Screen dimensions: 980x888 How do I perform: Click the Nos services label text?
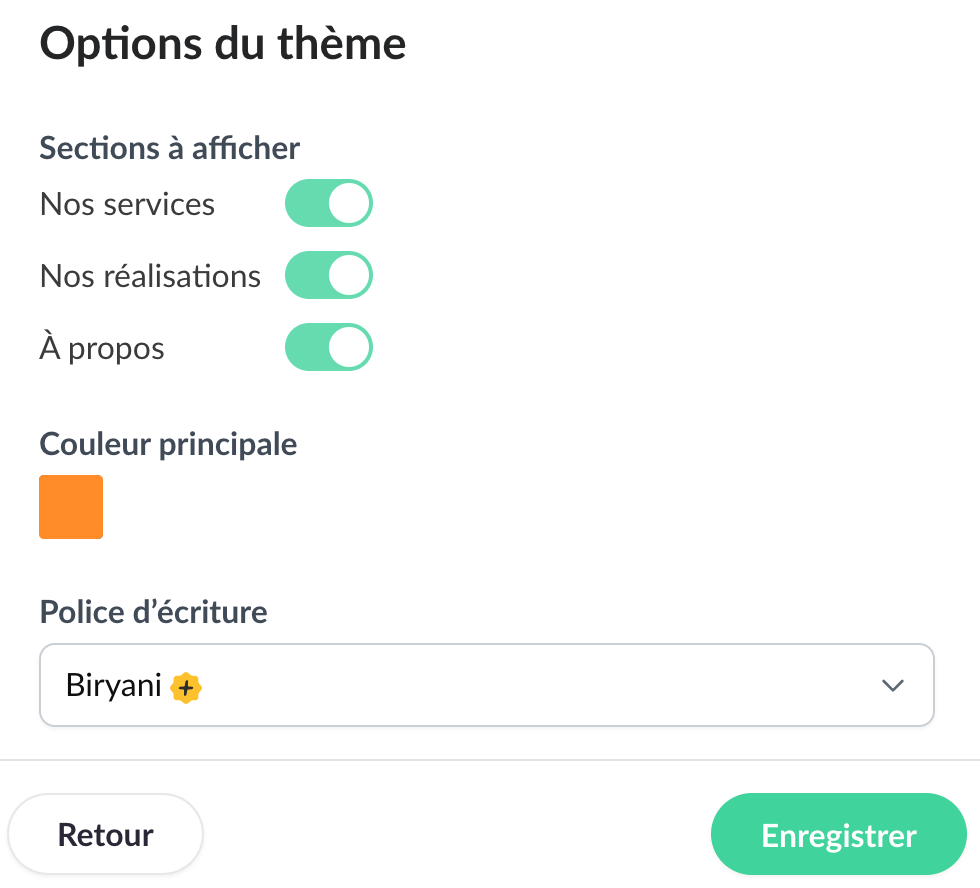[127, 204]
